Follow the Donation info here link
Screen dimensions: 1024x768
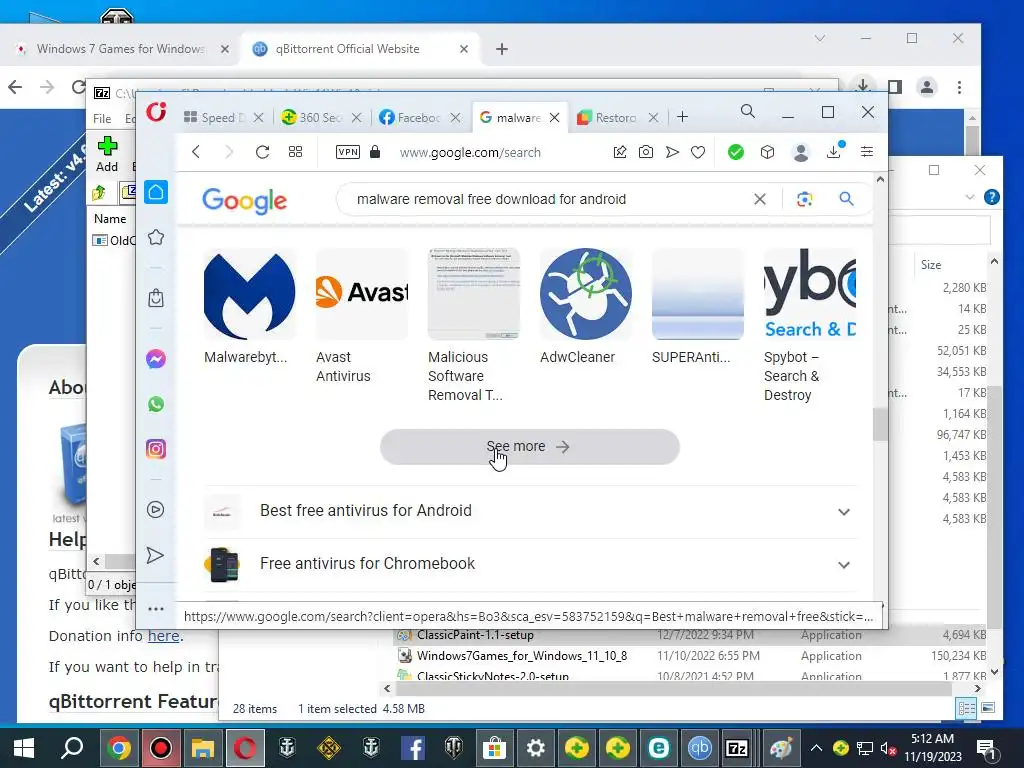click(x=163, y=636)
